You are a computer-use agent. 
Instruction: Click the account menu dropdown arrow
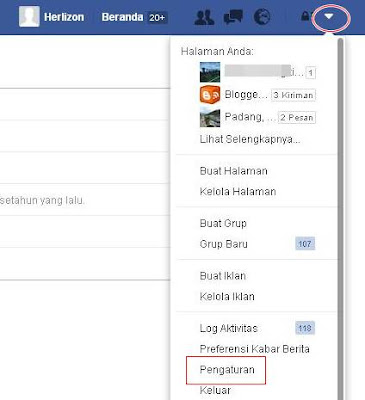[329, 16]
